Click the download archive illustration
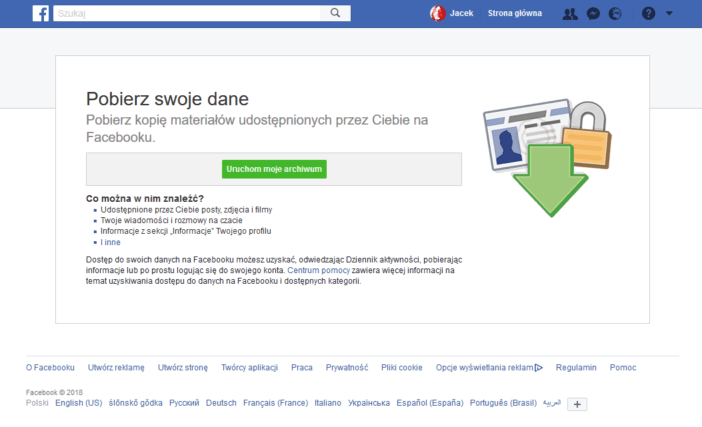Screen dimensions: 702x427 click(548, 158)
